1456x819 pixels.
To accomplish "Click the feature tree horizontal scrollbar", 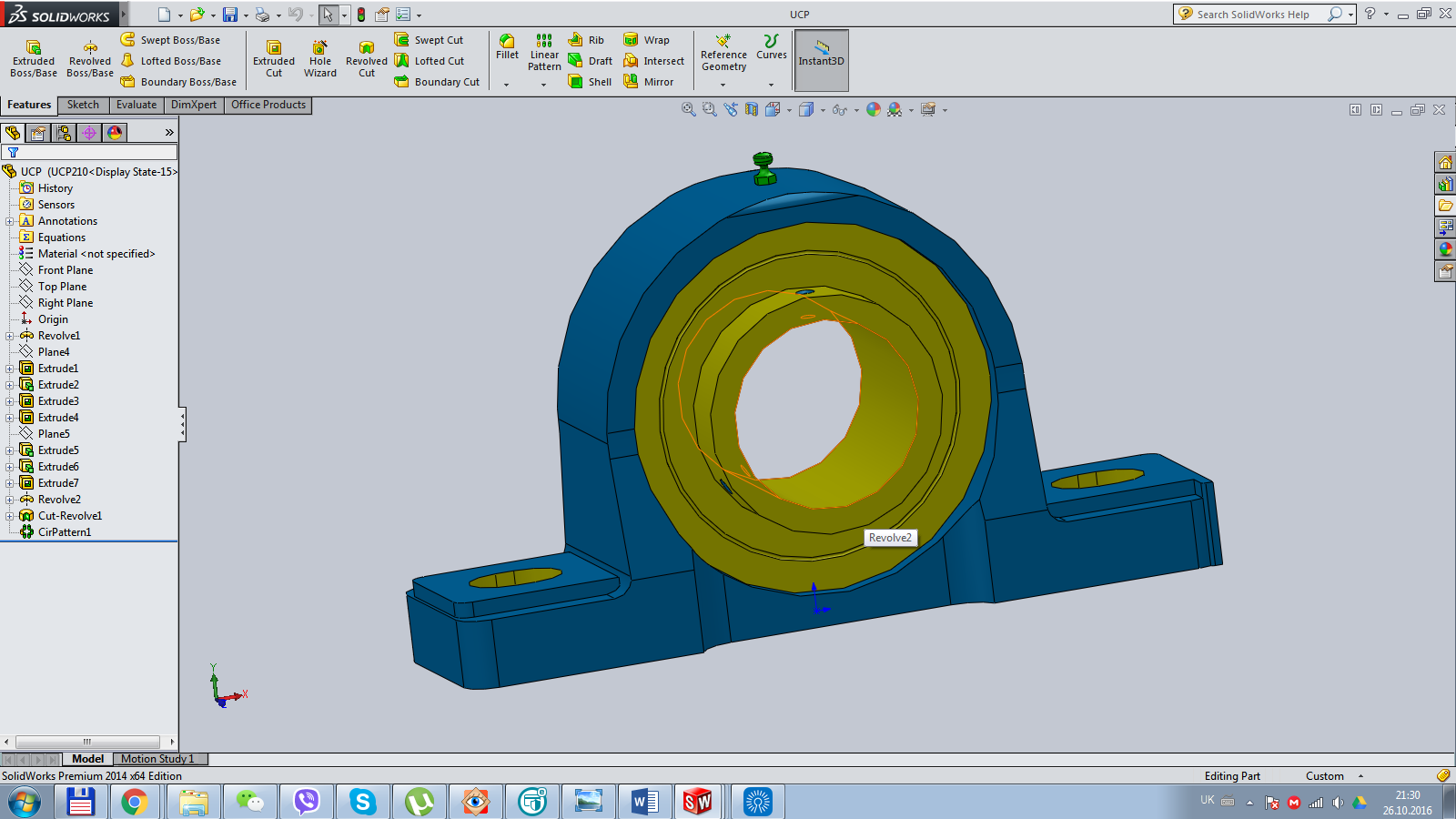I will pos(87,742).
